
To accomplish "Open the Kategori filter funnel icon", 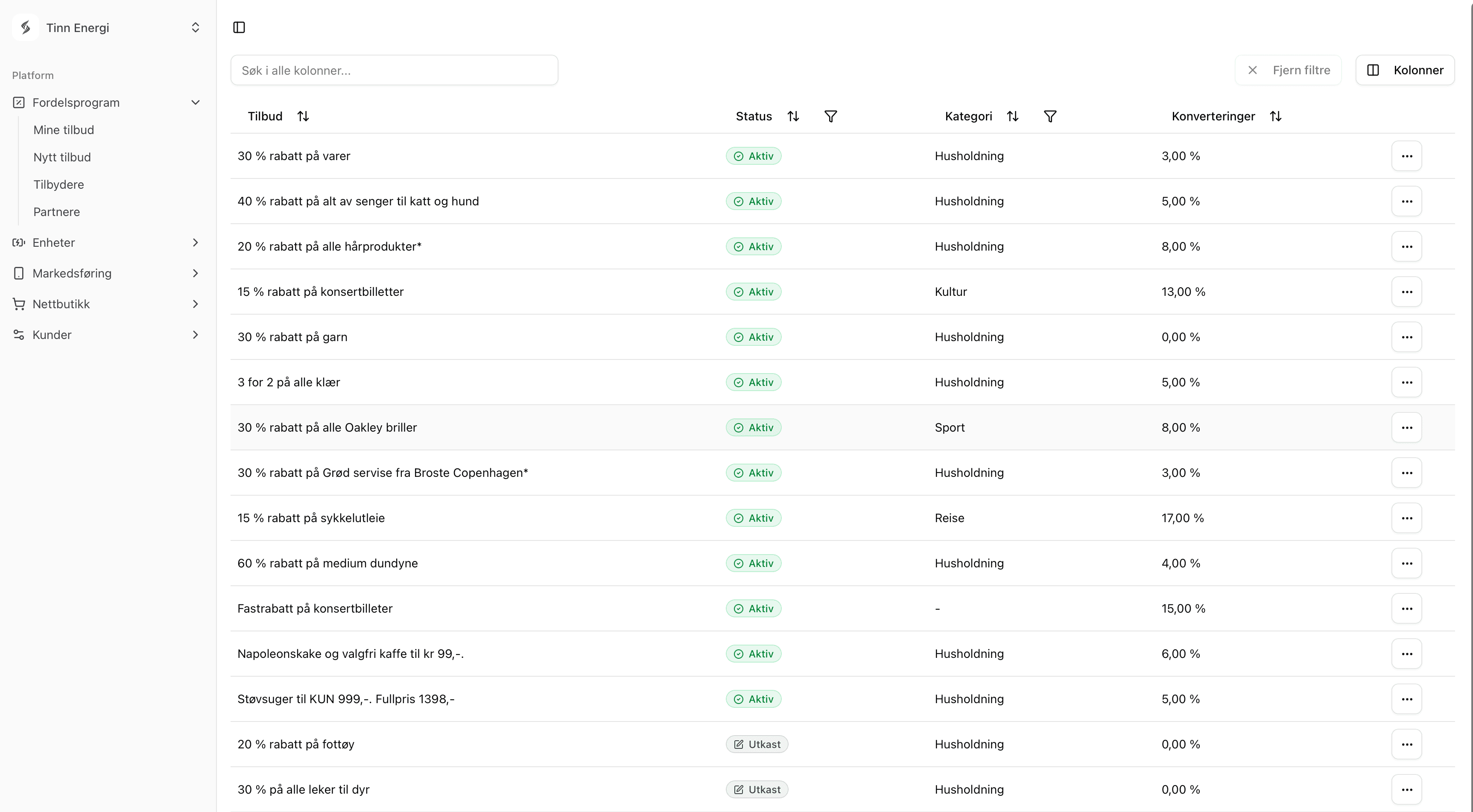I will (x=1050, y=117).
